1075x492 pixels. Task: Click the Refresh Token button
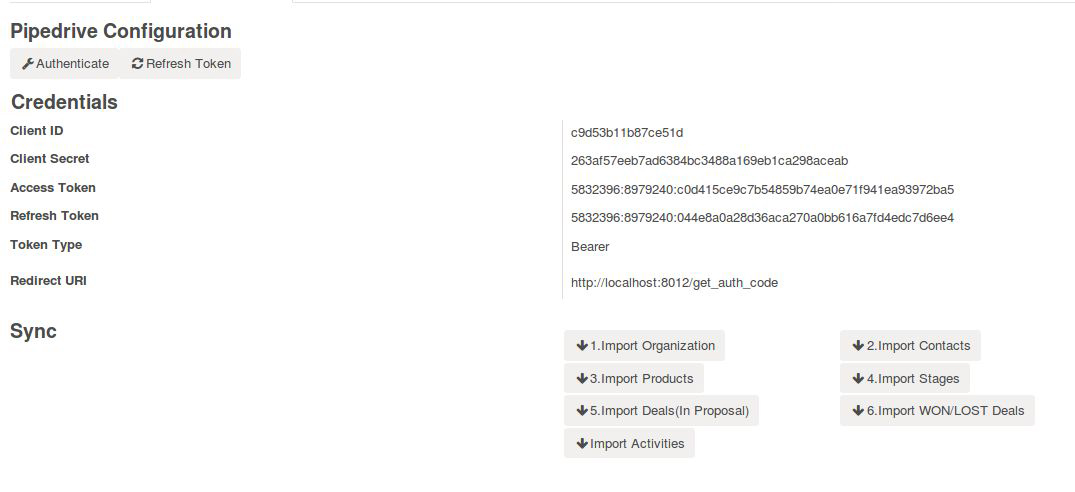click(180, 64)
